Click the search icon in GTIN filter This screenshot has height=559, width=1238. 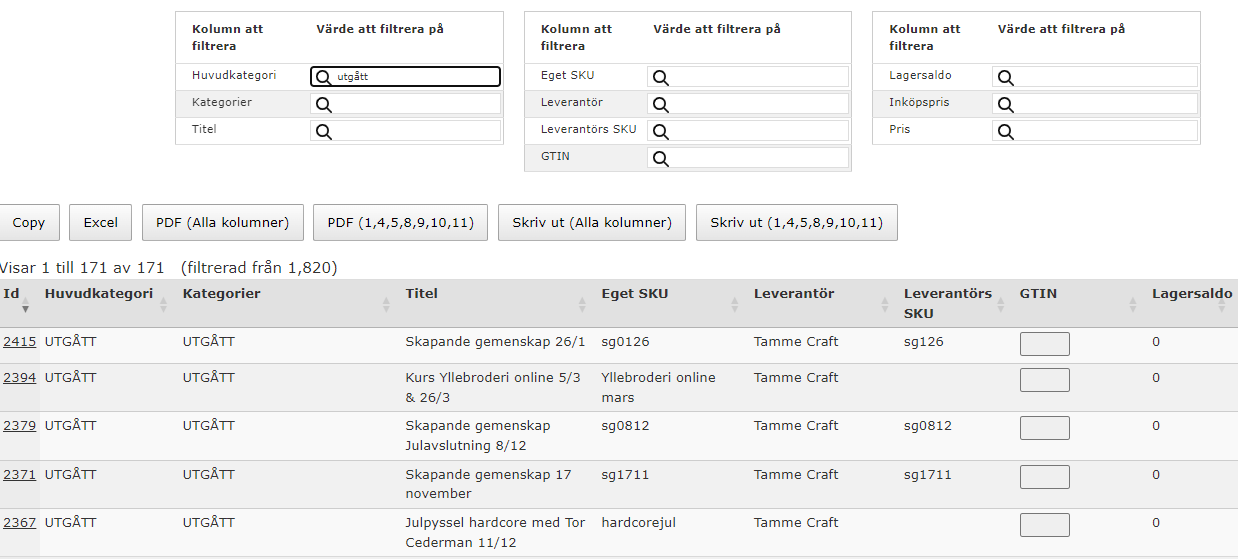point(660,158)
